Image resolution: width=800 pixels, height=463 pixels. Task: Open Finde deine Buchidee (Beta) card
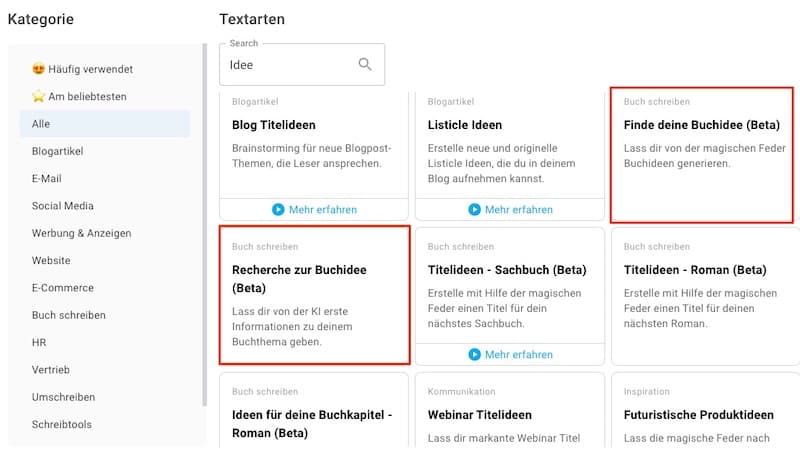[x=701, y=154]
